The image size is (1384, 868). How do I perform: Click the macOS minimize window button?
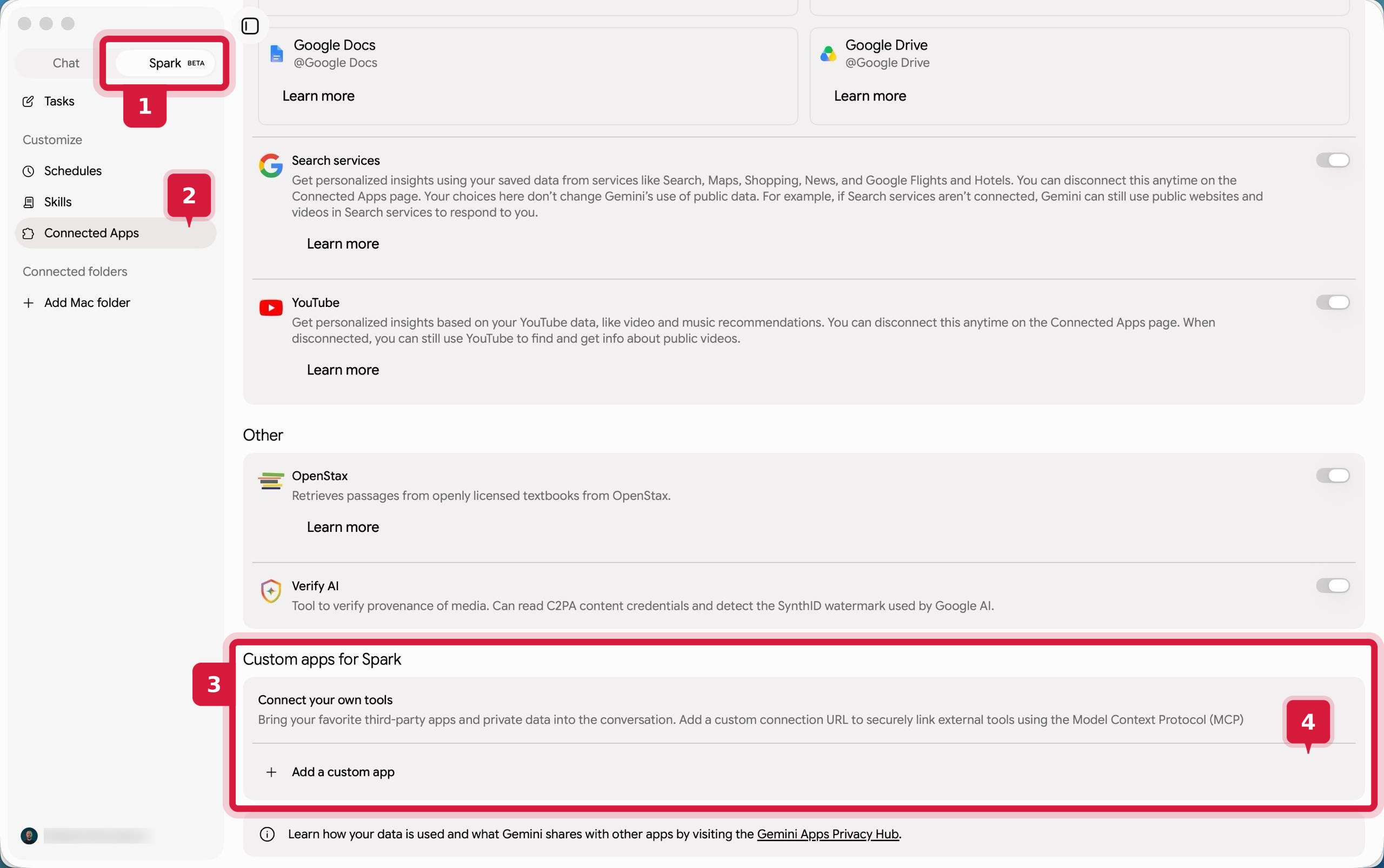click(x=46, y=24)
